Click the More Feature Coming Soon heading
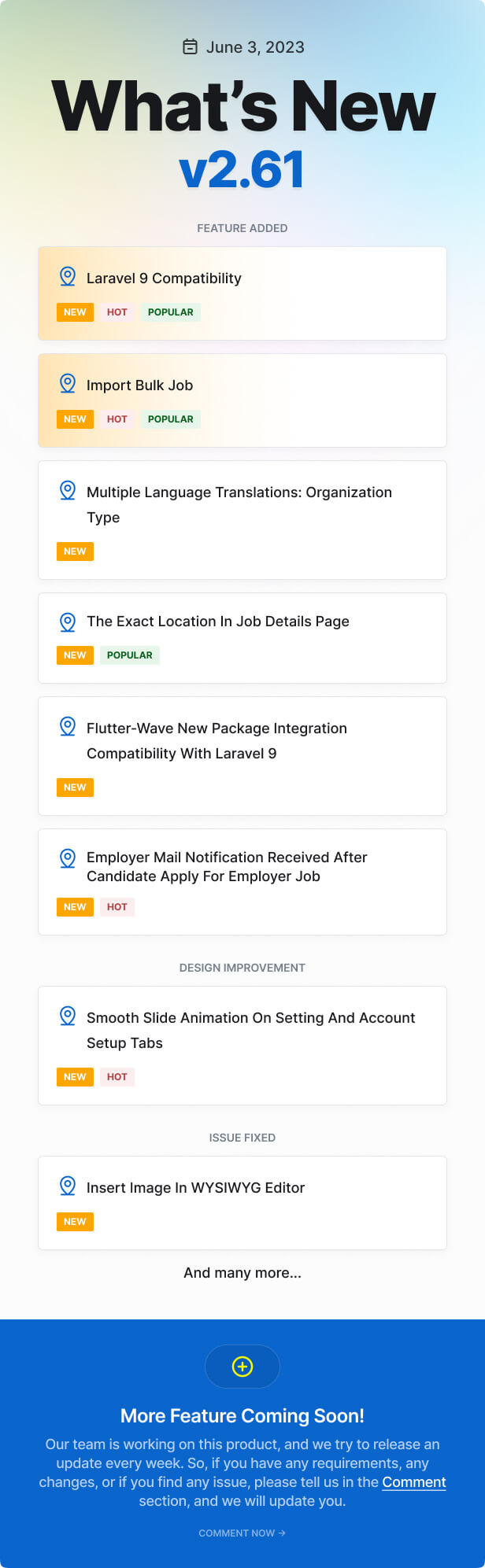The height and width of the screenshot is (1568, 485). click(x=242, y=1416)
